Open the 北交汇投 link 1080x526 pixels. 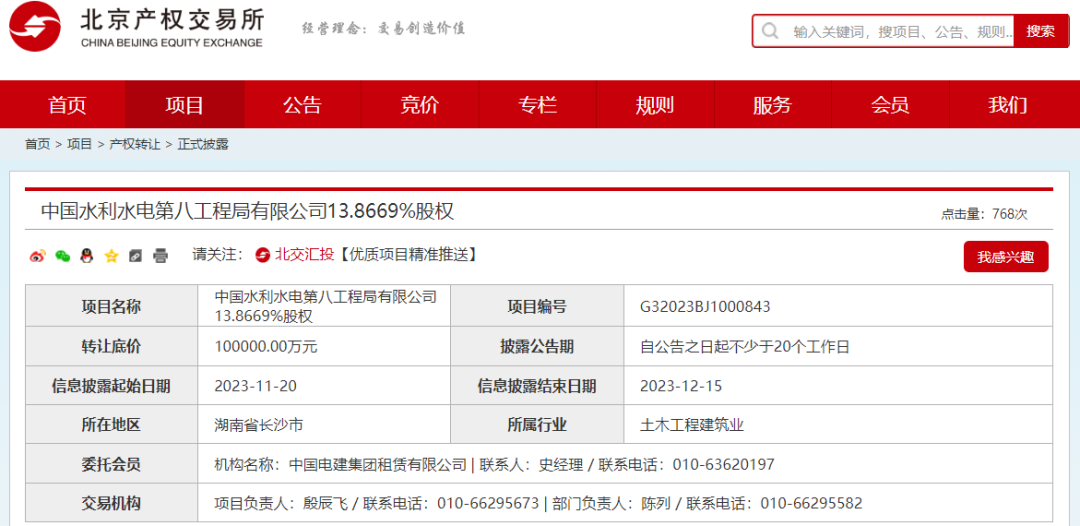(x=304, y=255)
